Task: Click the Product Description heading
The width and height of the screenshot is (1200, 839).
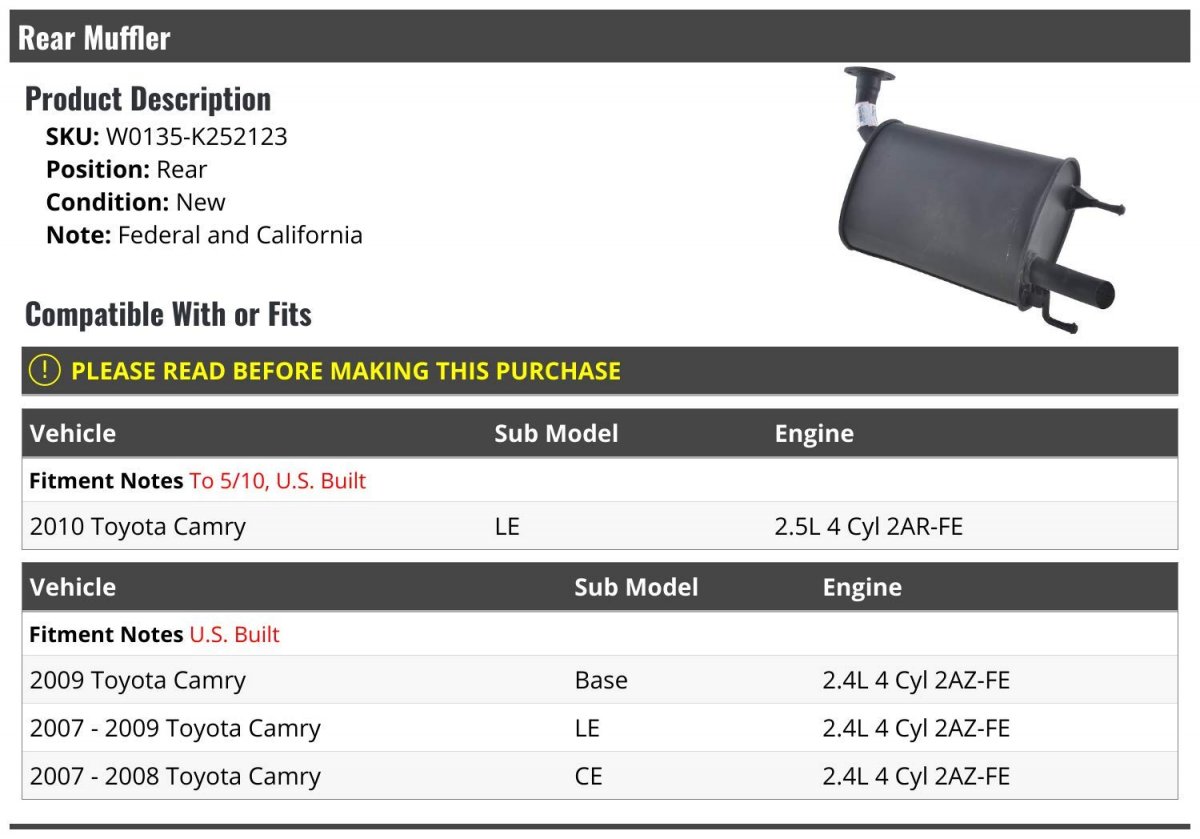Action: pos(148,98)
